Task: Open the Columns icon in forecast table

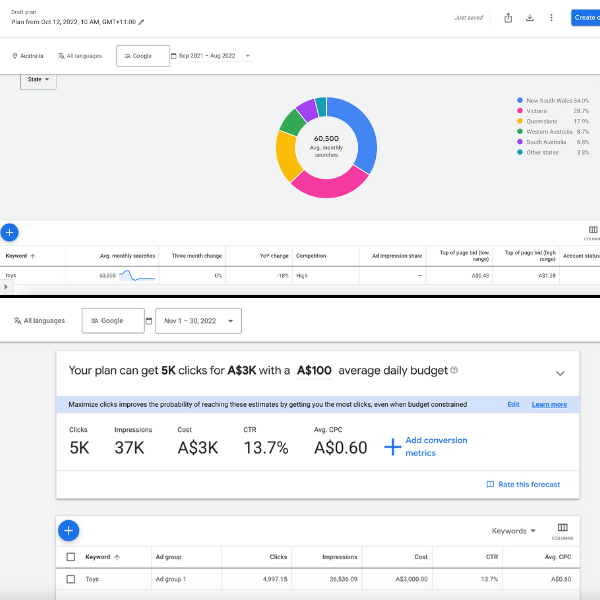Action: pyautogui.click(x=562, y=530)
